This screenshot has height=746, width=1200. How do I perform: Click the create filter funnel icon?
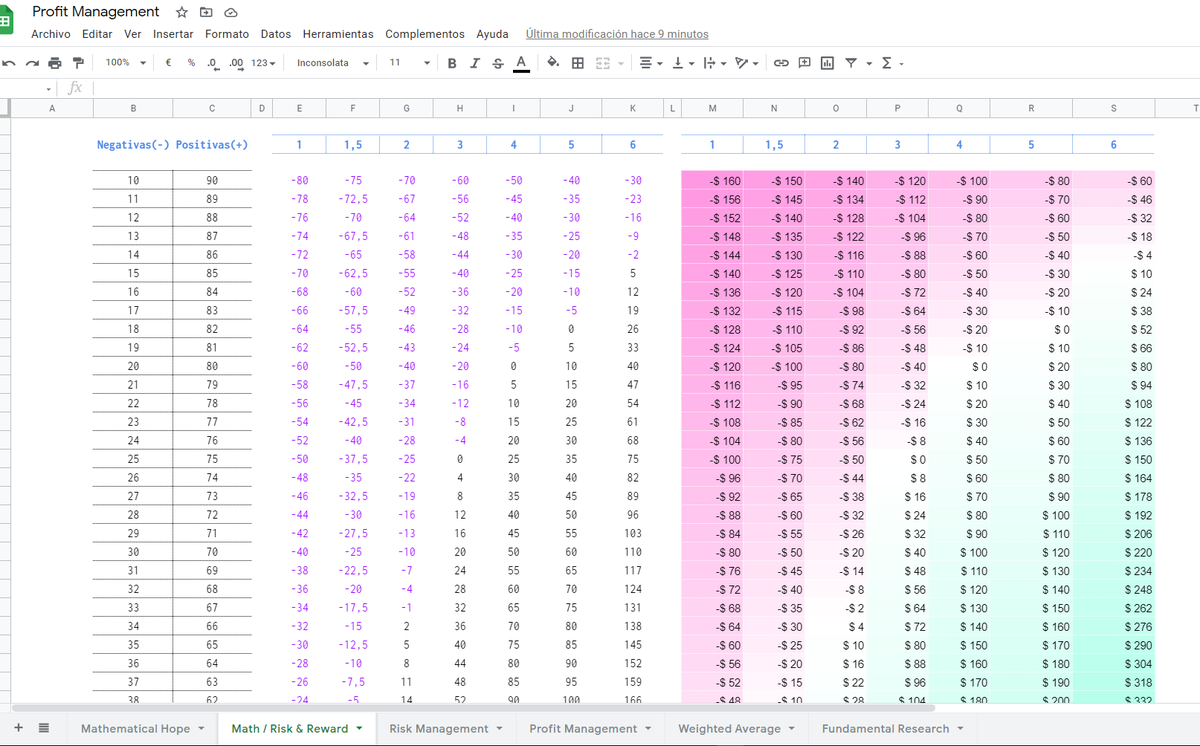tap(851, 63)
